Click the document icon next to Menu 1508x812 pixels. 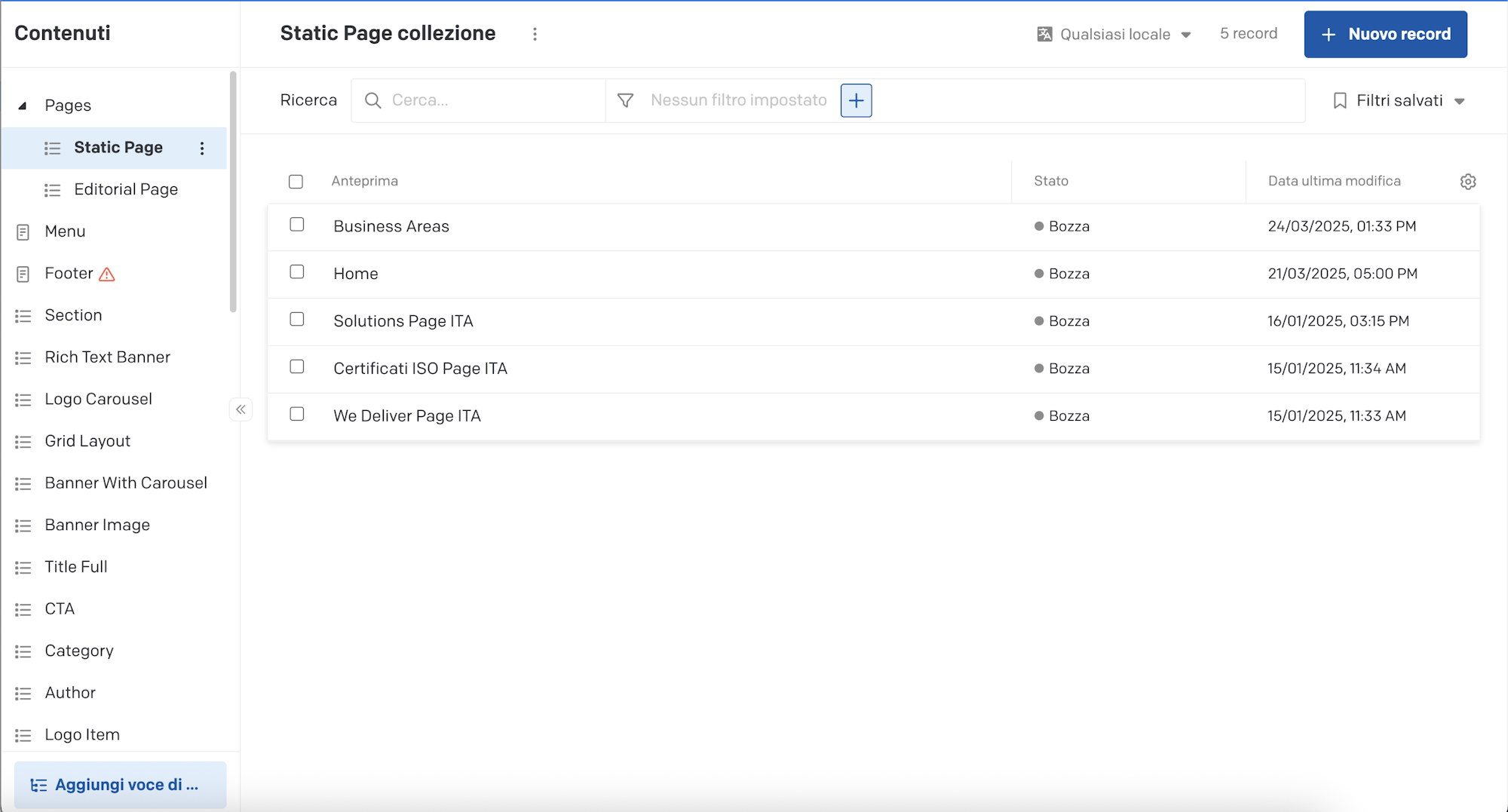click(x=23, y=232)
